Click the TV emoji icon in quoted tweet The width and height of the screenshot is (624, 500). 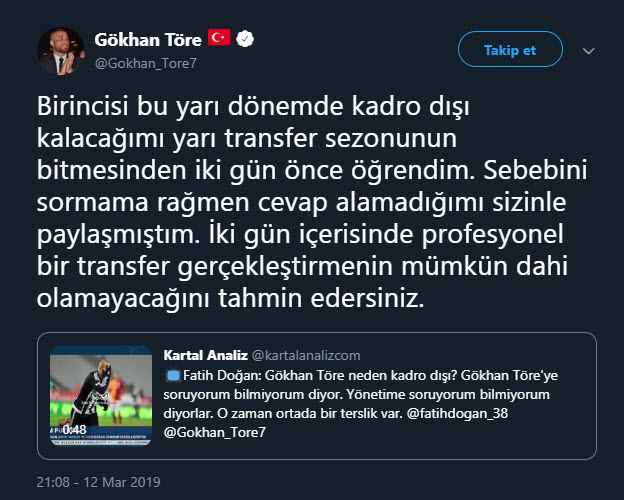pyautogui.click(x=173, y=375)
